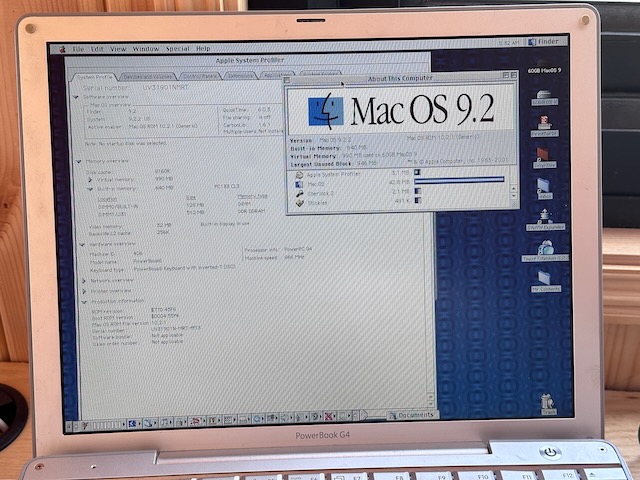Open the checkered grid Control Strip module
Image resolution: width=640 pixels, height=480 pixels.
coord(228,420)
